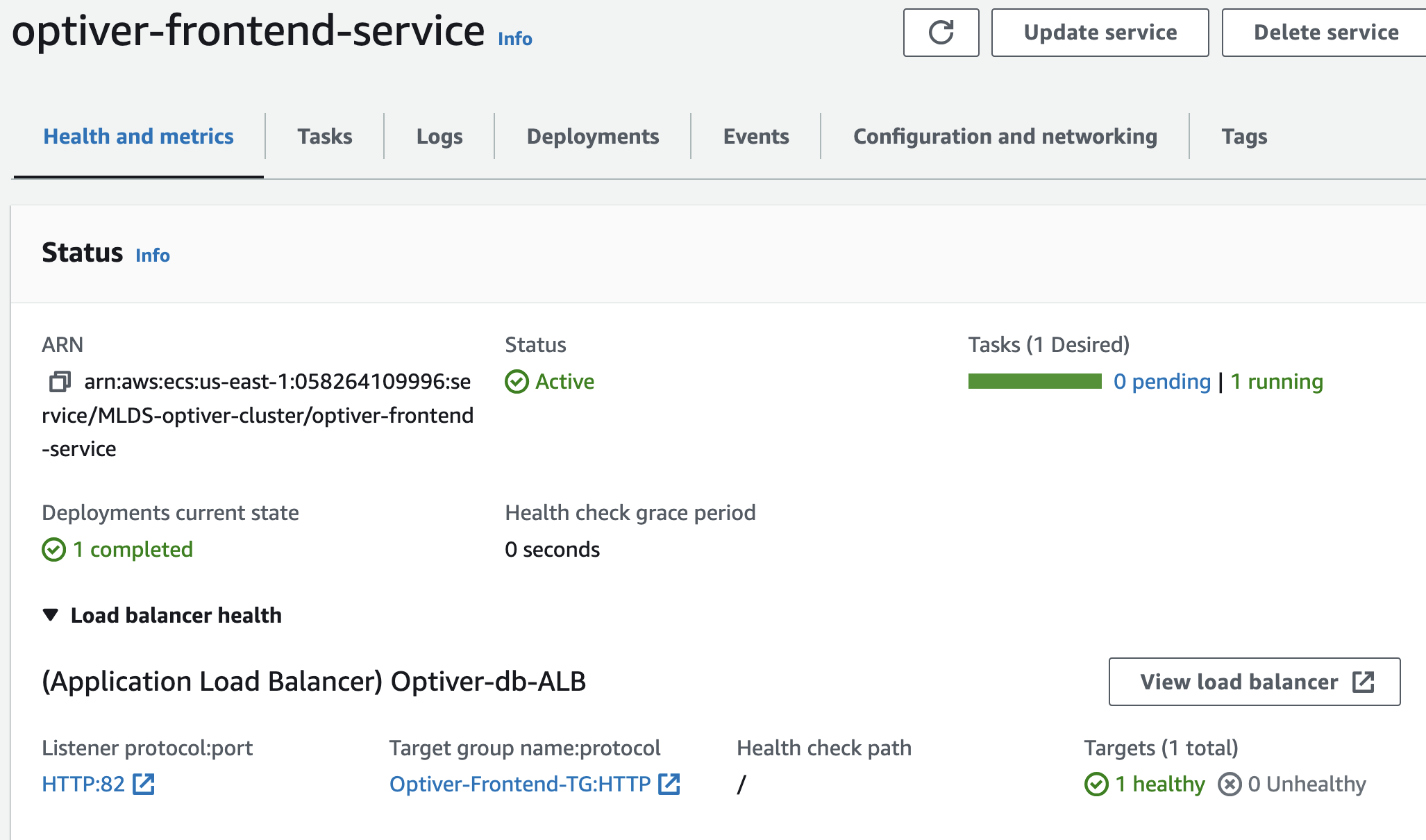This screenshot has height=840, width=1426.
Task: Click the optiver-frontend-service page title
Action: [249, 31]
